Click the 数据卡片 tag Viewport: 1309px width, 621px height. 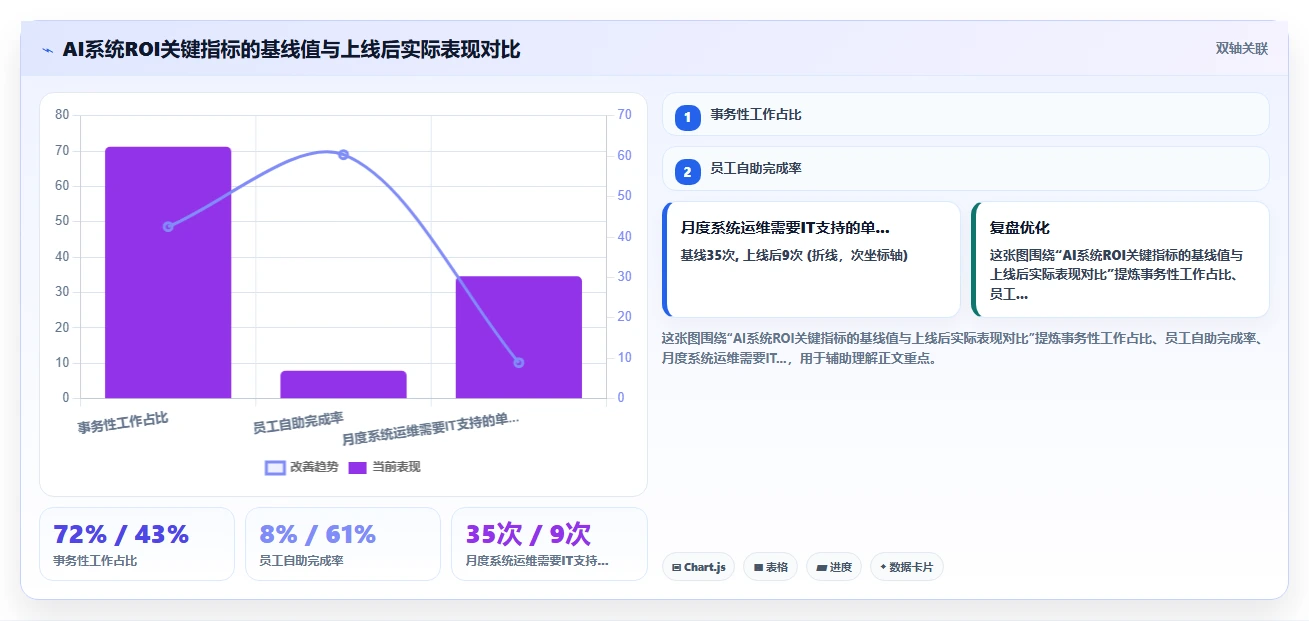(x=906, y=567)
